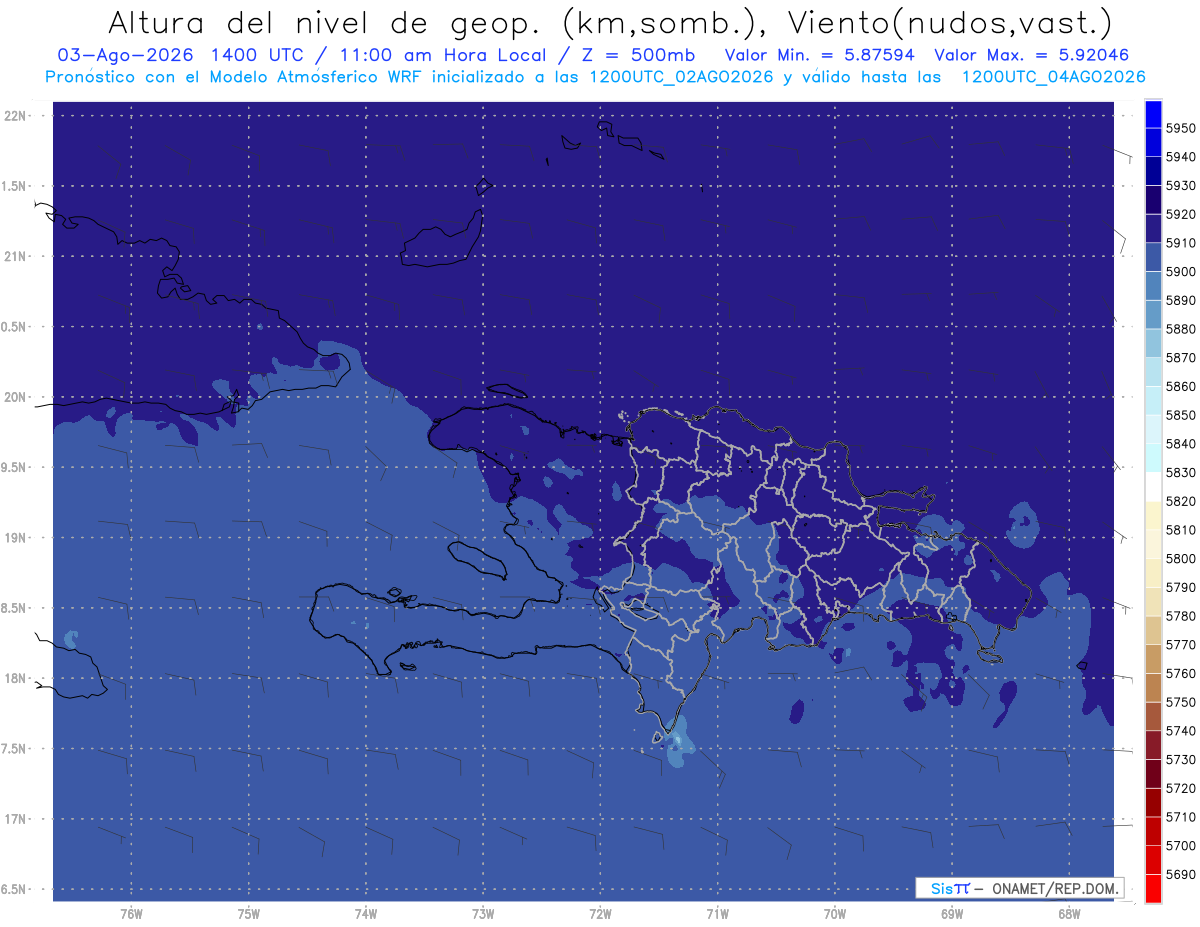Click the bright red swatch below 5690
Image resolution: width=1200 pixels, height=927 pixels.
tap(1153, 888)
